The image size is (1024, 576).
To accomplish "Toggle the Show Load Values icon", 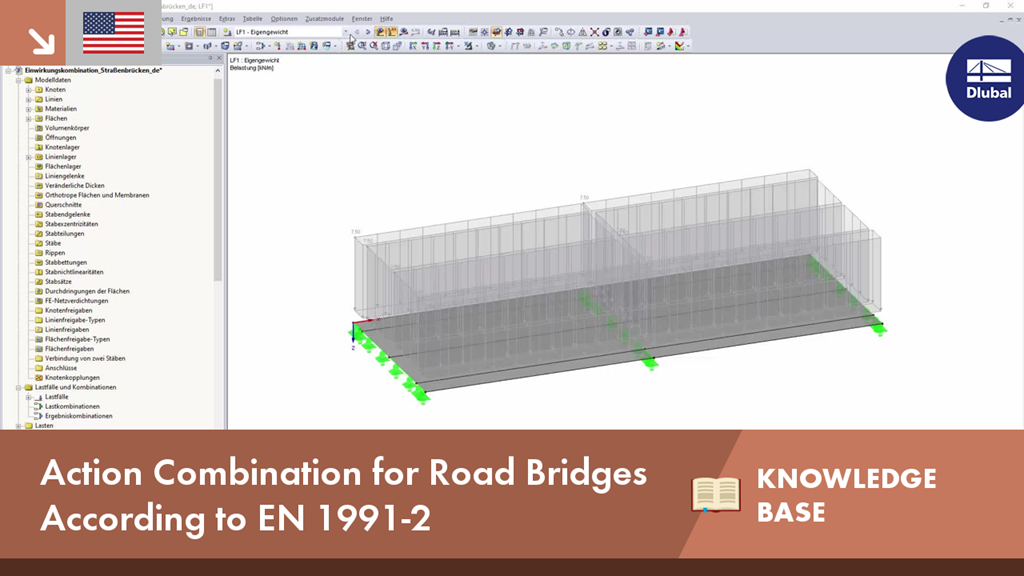I will (392, 31).
